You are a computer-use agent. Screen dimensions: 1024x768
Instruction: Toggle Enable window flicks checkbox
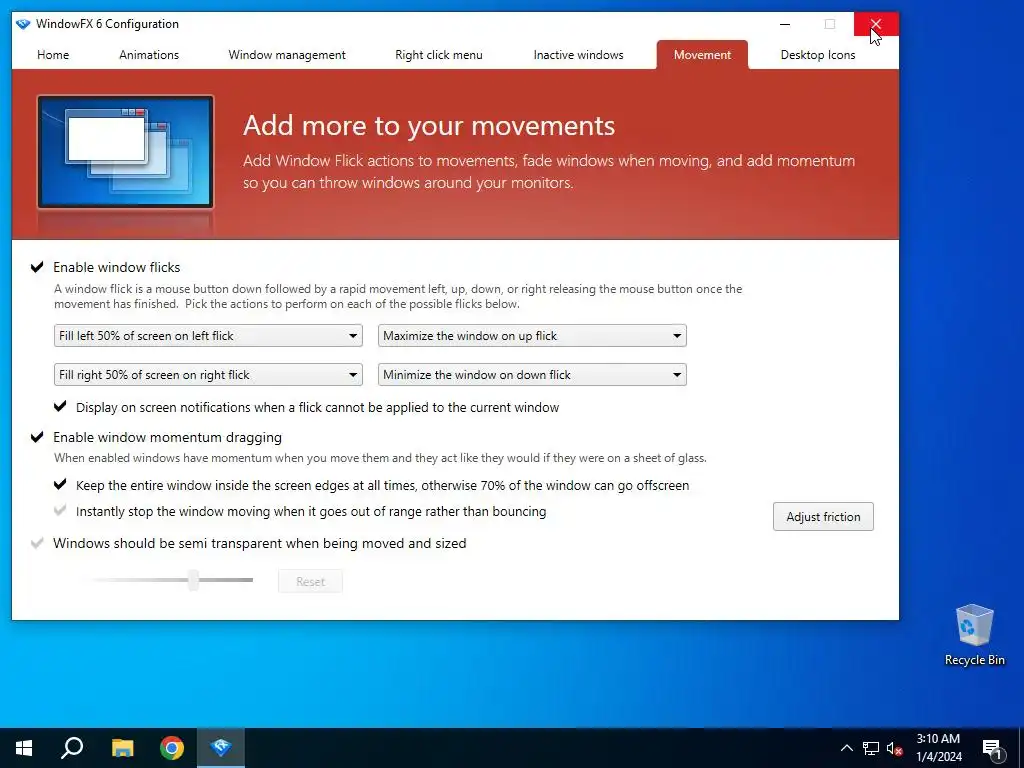(37, 267)
